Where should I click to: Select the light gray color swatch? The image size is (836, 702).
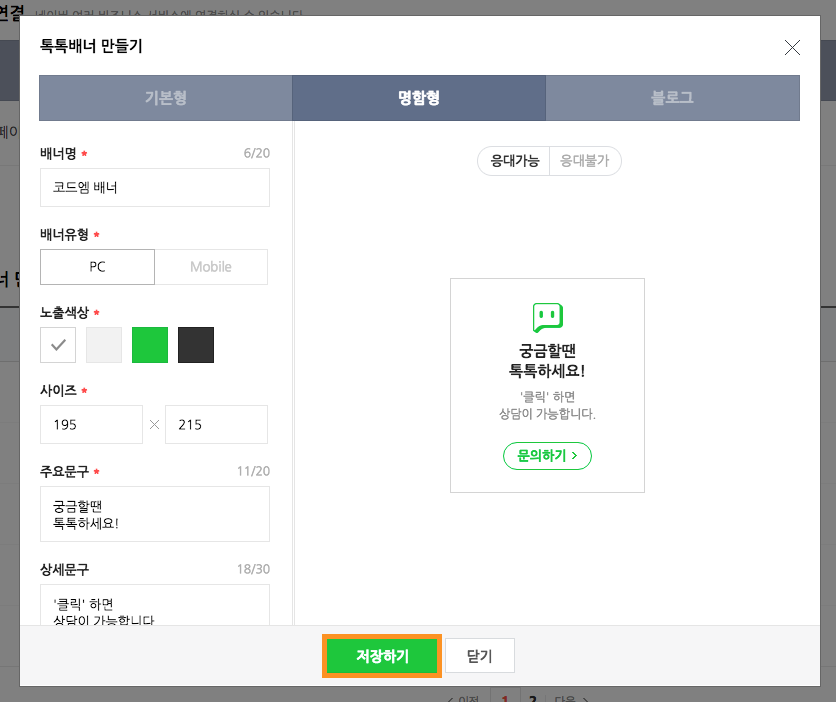pos(104,345)
